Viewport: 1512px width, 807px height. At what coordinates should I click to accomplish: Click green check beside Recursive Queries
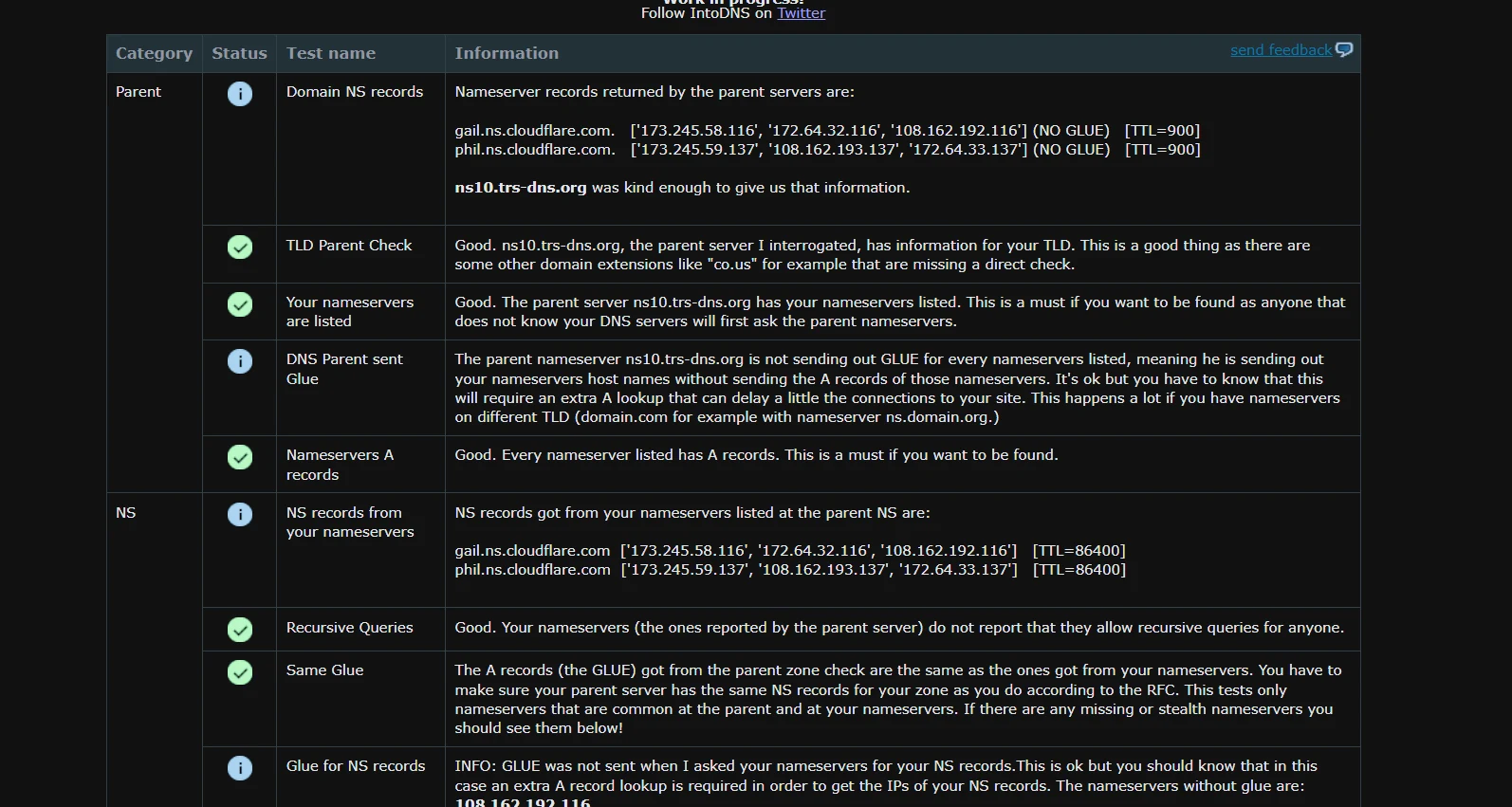240,630
